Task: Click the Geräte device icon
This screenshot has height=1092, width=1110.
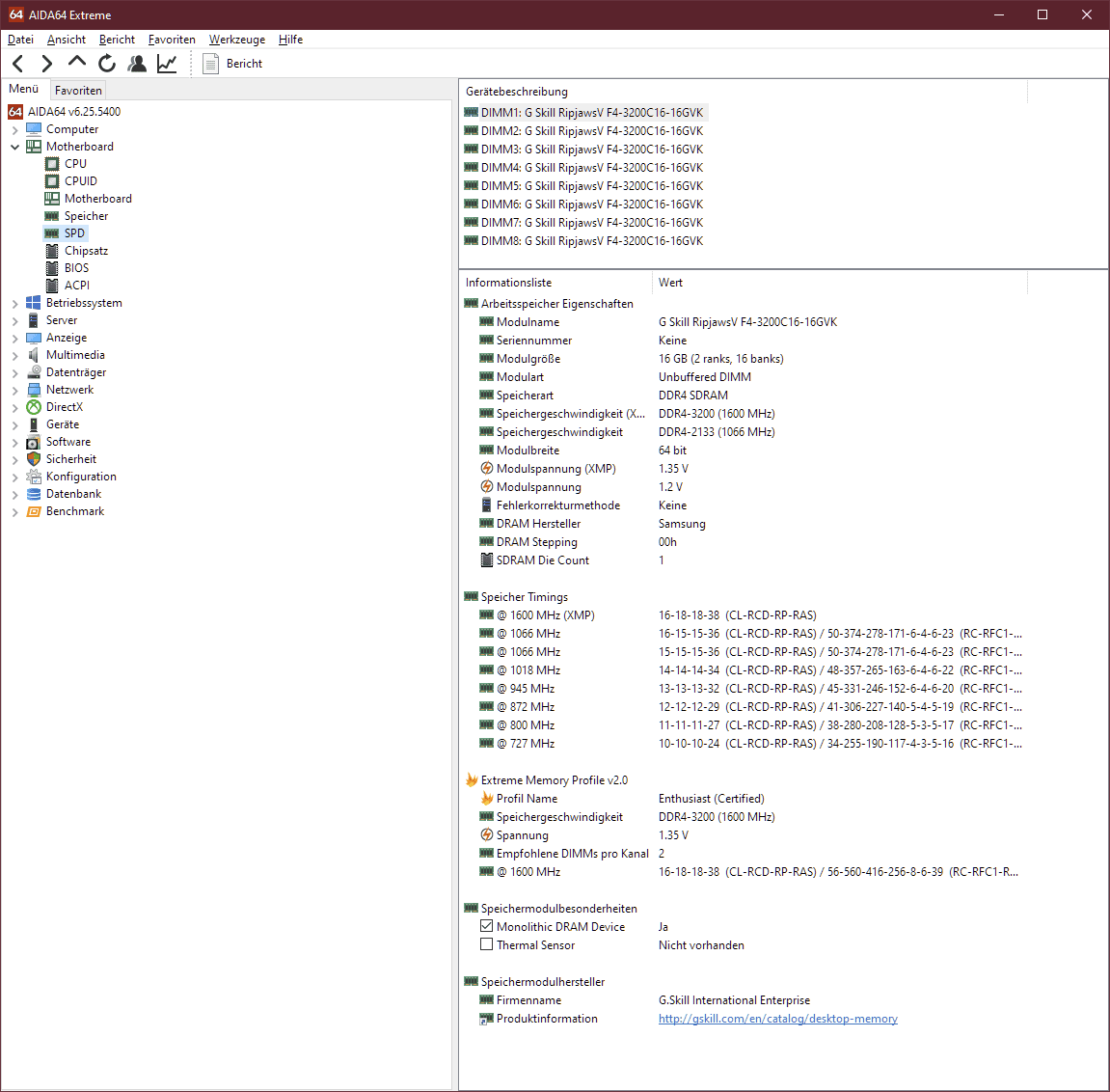Action: (34, 424)
